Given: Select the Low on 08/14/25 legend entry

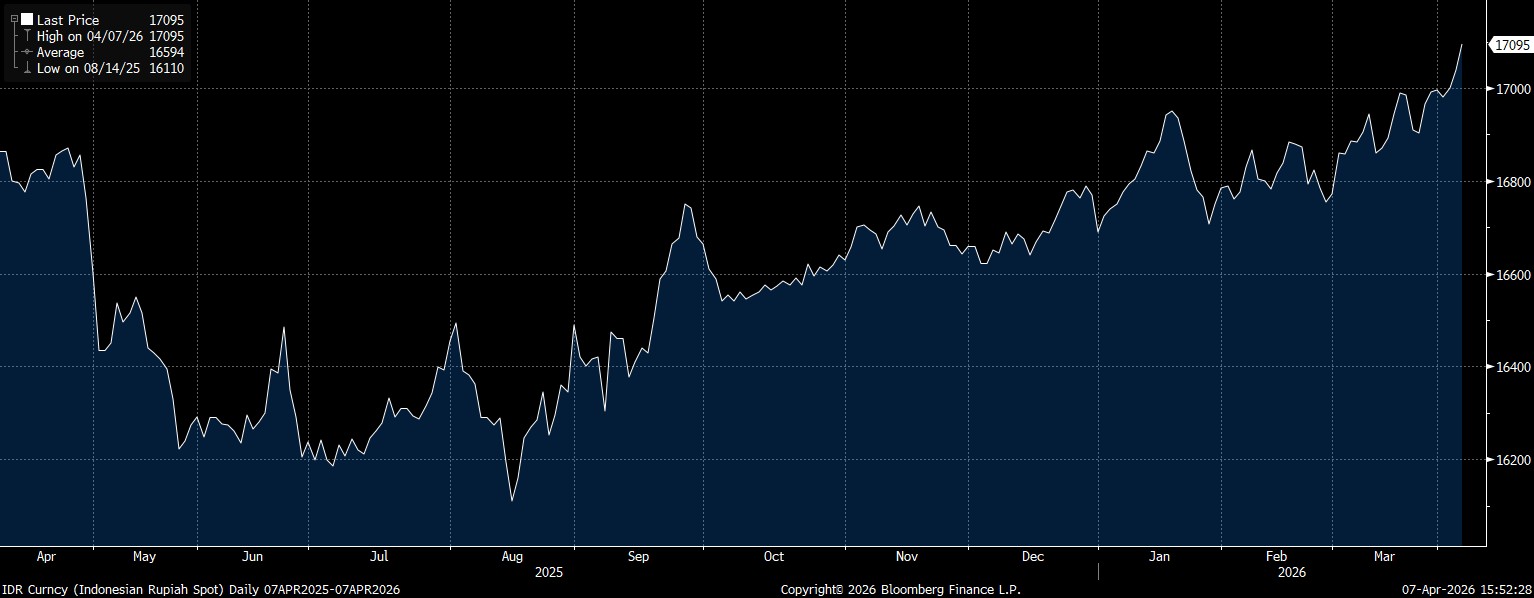Looking at the screenshot, I should 88,68.
